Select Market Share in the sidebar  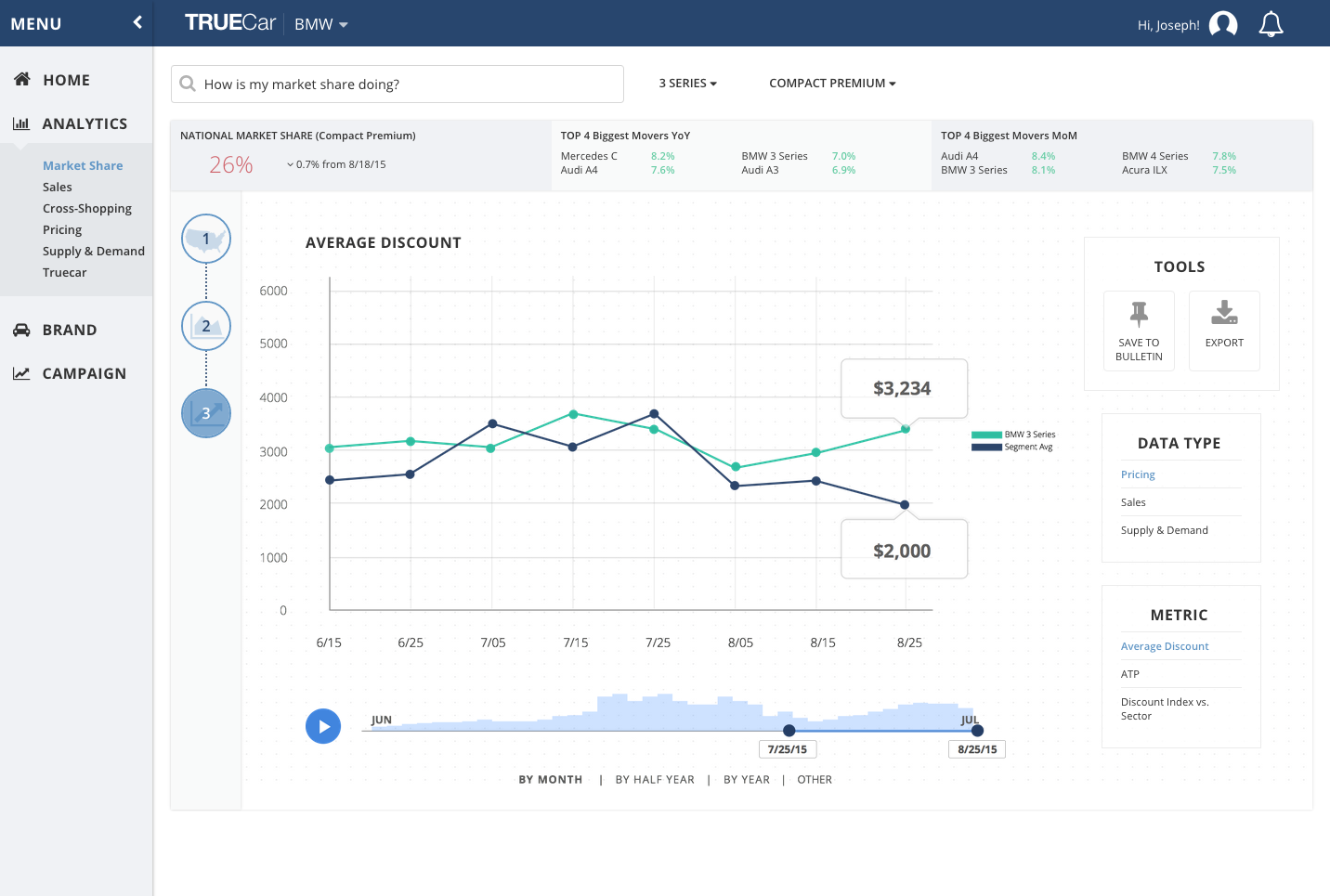(83, 165)
